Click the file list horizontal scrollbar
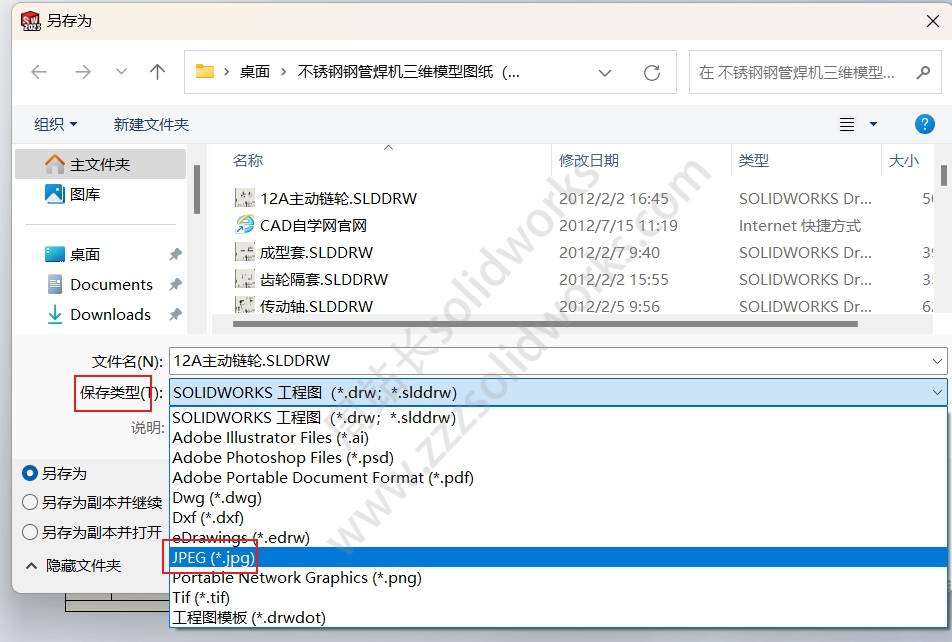 click(x=545, y=324)
